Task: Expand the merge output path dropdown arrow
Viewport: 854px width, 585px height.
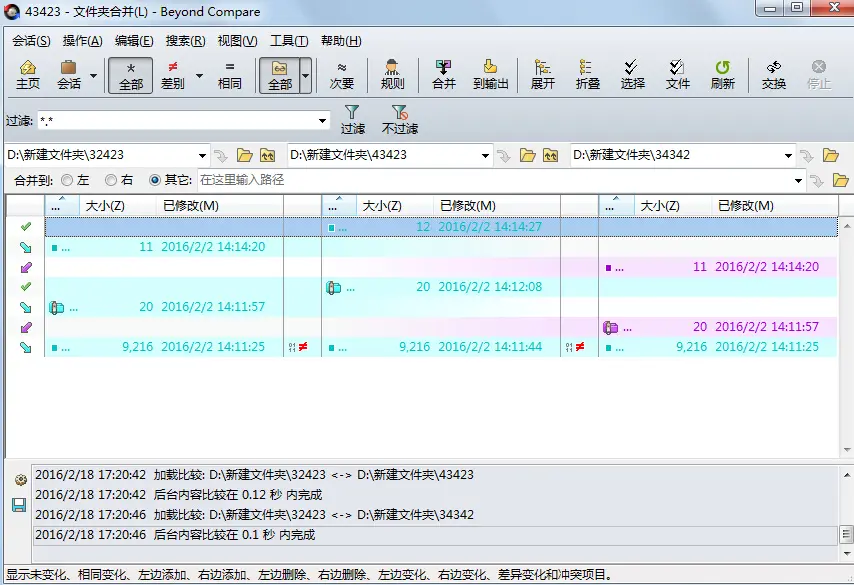Action: click(x=798, y=180)
